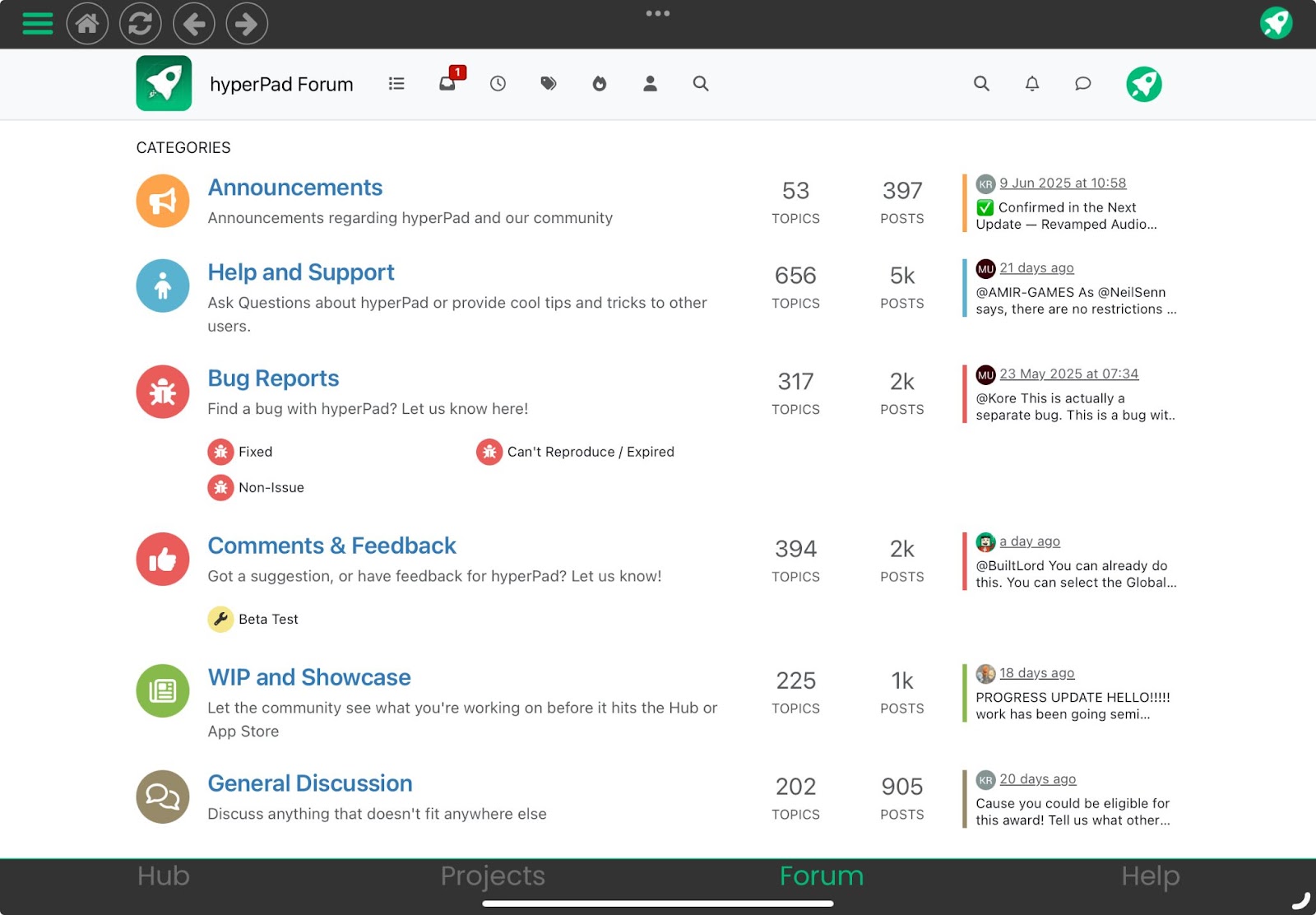Go to the app home button
The height and width of the screenshot is (915, 1316).
pyautogui.click(x=87, y=24)
